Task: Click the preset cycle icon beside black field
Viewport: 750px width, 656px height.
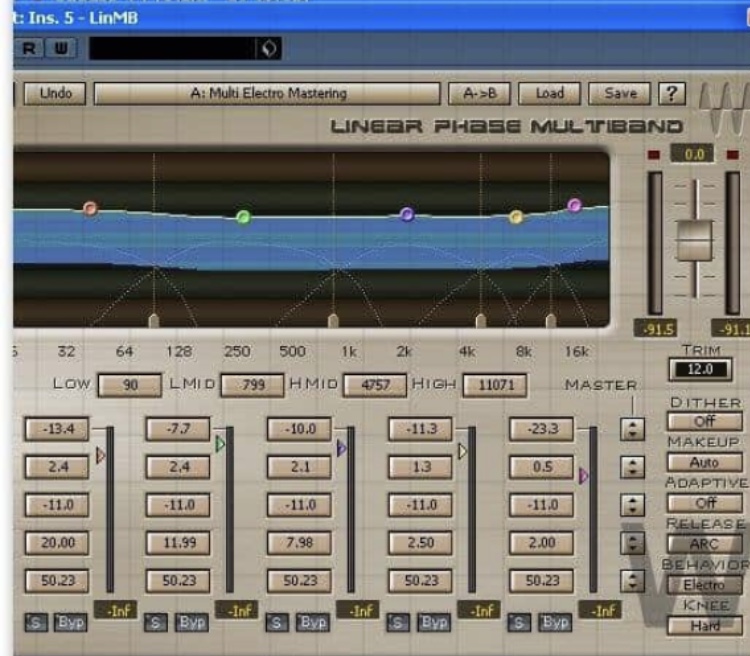Action: [269, 48]
